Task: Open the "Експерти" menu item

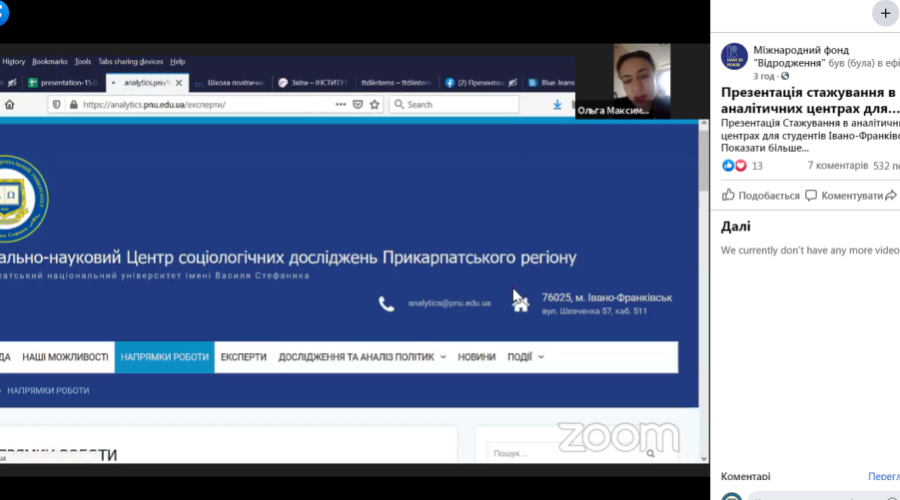Action: click(243, 357)
